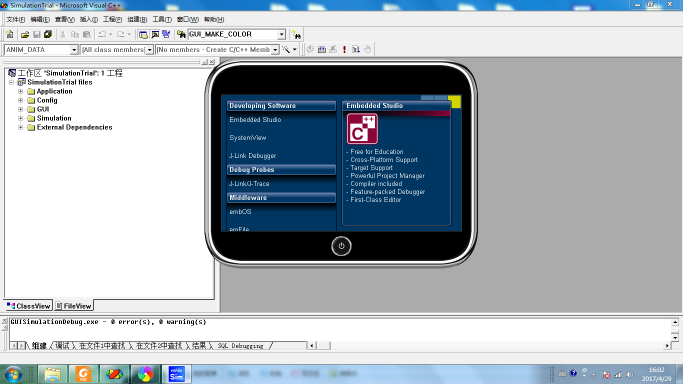
Task: Open the GUI_MAKE_COLOR find dropdown arrow
Action: pyautogui.click(x=281, y=34)
